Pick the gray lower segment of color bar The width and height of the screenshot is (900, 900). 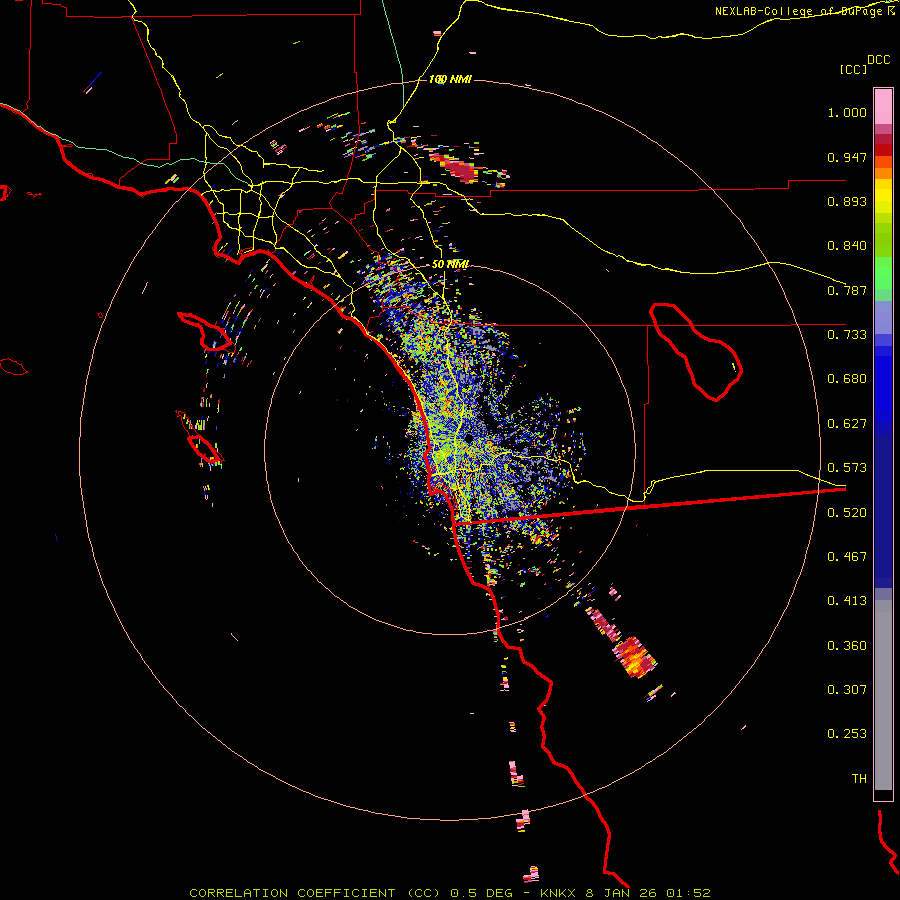coord(883,695)
